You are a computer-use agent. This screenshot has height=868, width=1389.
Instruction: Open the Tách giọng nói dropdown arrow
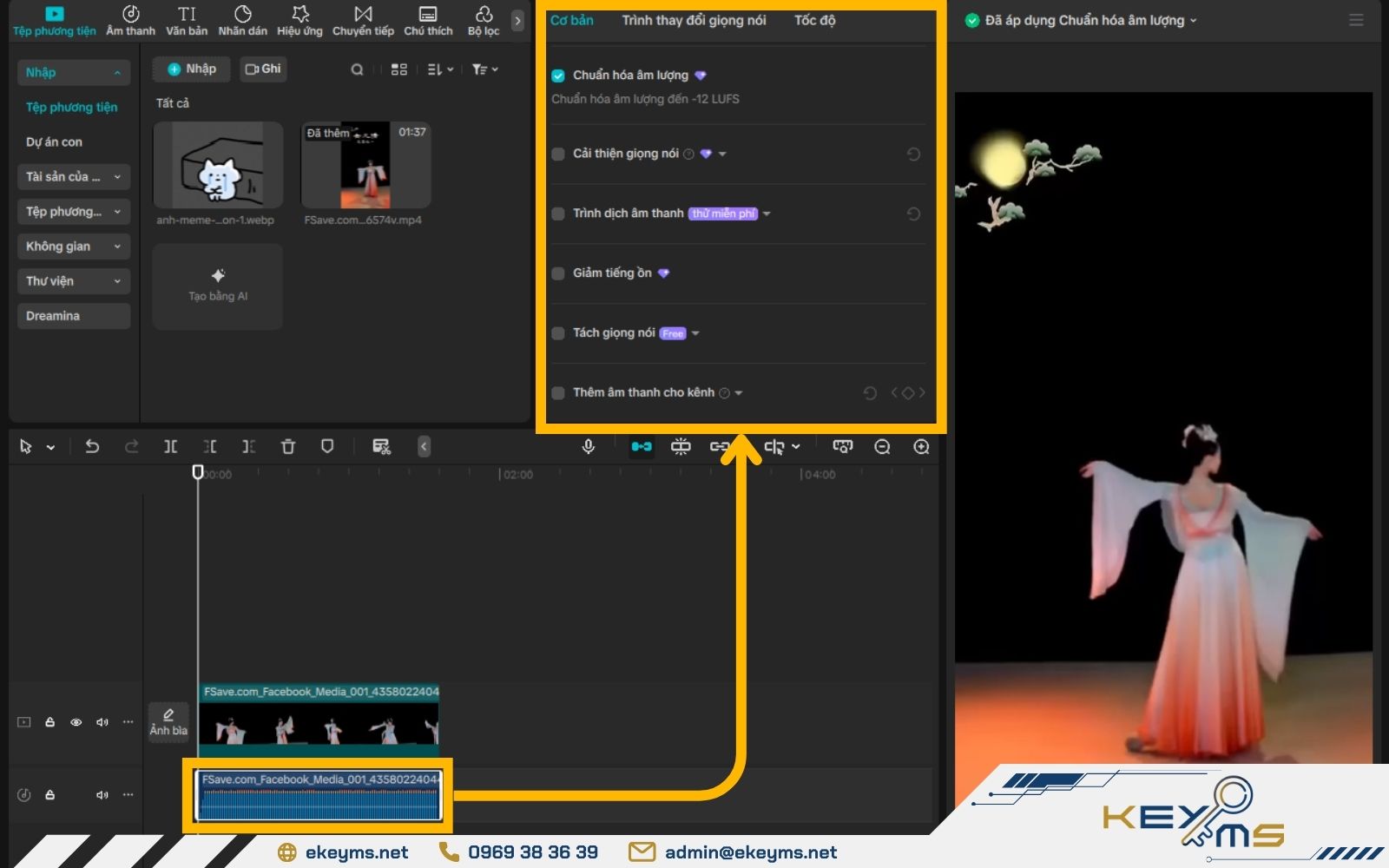(x=695, y=333)
